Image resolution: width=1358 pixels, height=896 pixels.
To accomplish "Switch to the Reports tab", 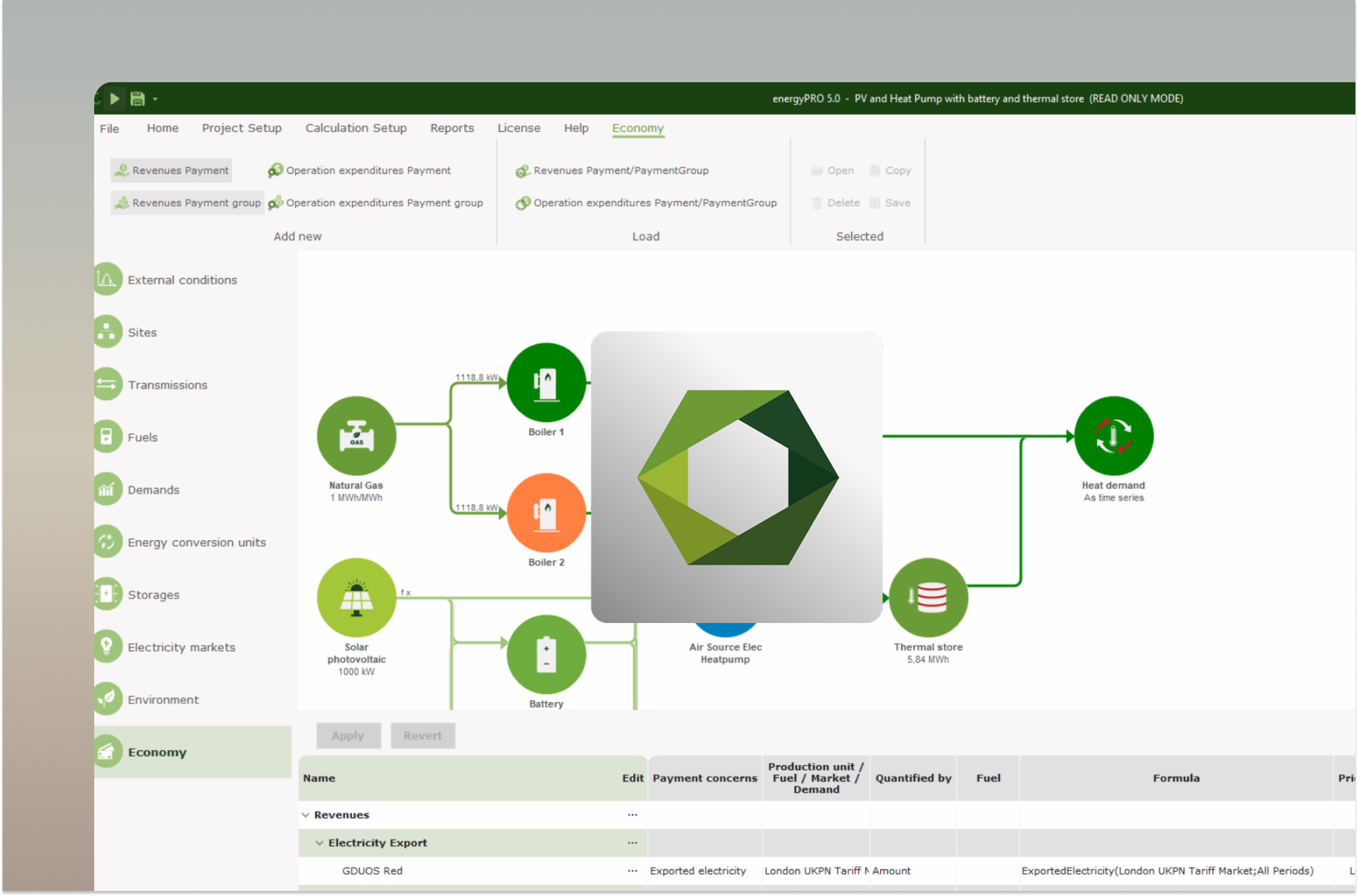I will [452, 128].
